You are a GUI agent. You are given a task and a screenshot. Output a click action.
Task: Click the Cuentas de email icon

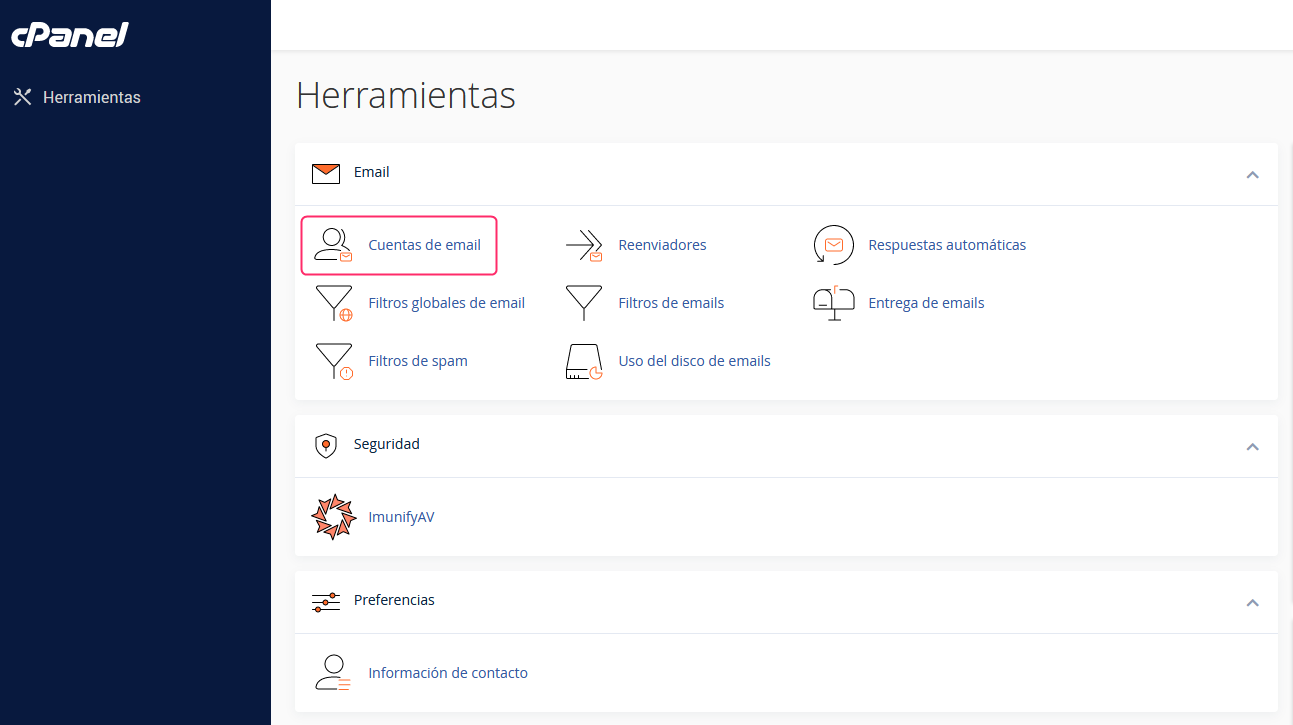click(333, 245)
